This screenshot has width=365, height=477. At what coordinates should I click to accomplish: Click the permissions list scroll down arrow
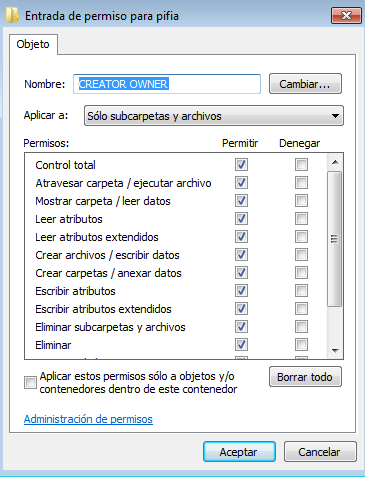(x=335, y=350)
